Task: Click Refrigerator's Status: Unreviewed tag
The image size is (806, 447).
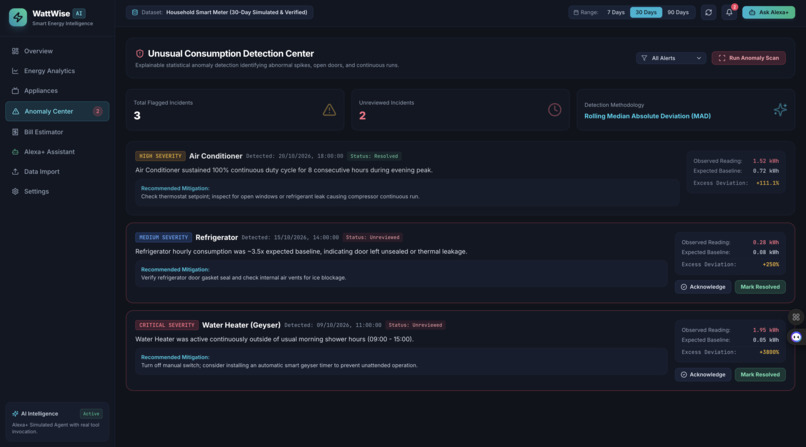Action: [x=373, y=237]
